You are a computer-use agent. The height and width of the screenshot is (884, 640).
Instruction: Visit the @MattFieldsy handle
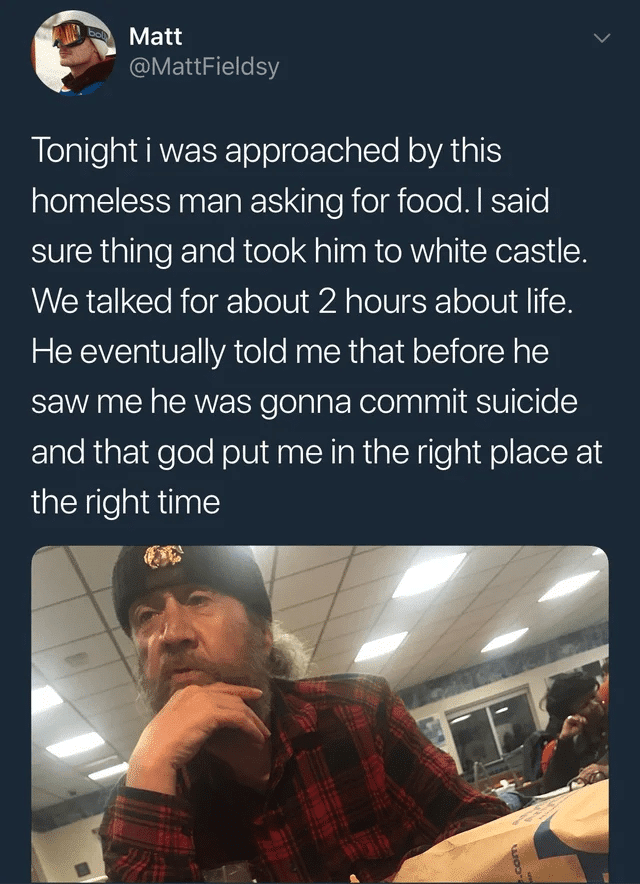click(204, 67)
